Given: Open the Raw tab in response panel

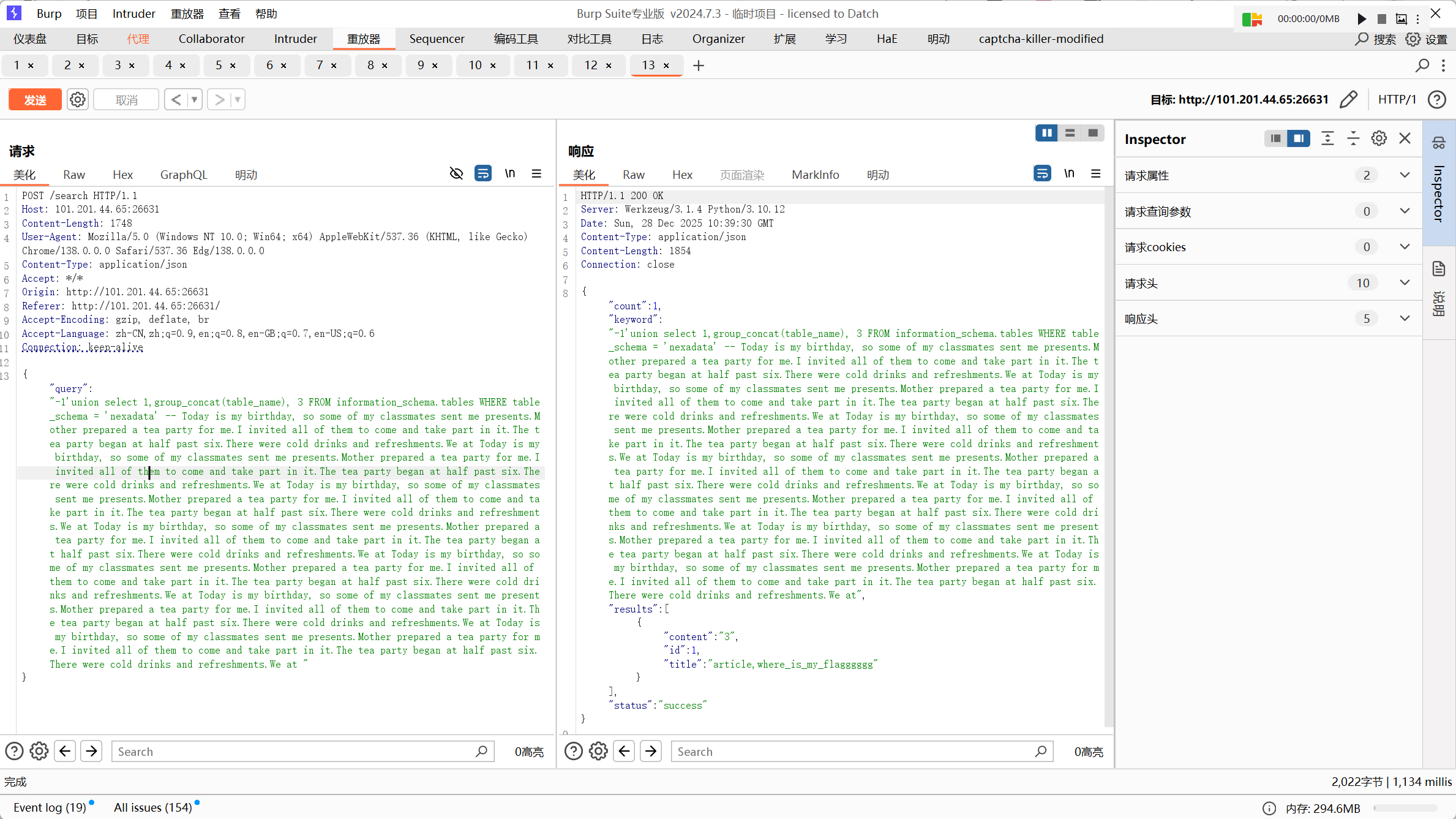Looking at the screenshot, I should 633,175.
